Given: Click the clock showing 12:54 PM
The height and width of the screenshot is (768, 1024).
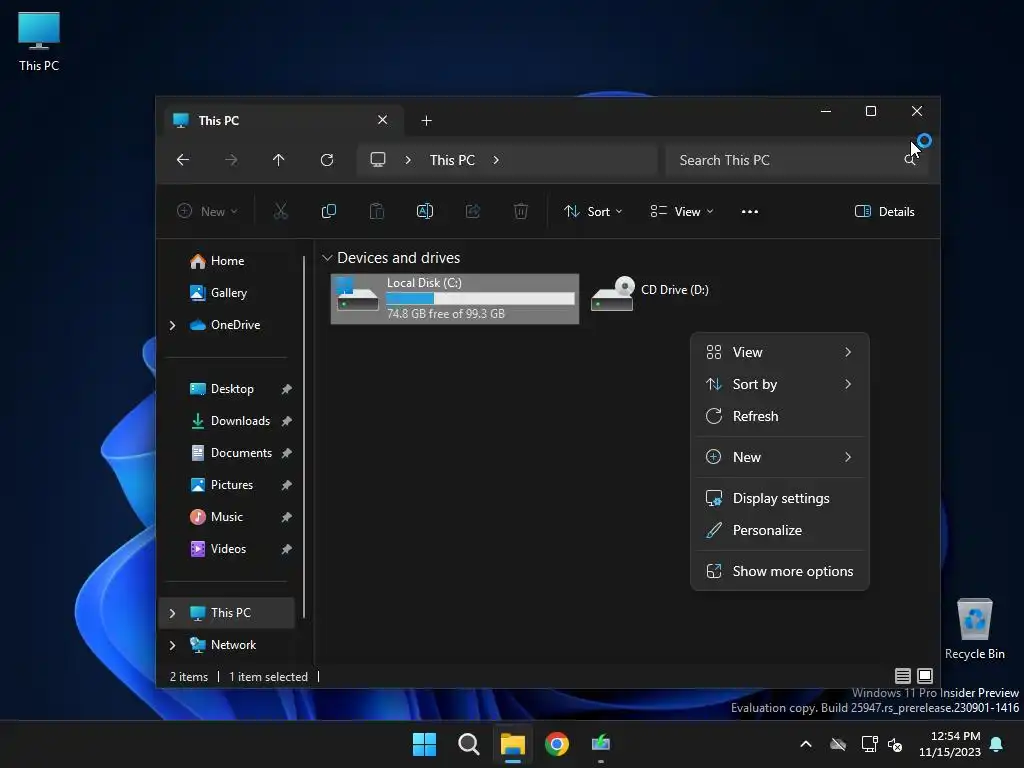Looking at the screenshot, I should click(955, 736).
